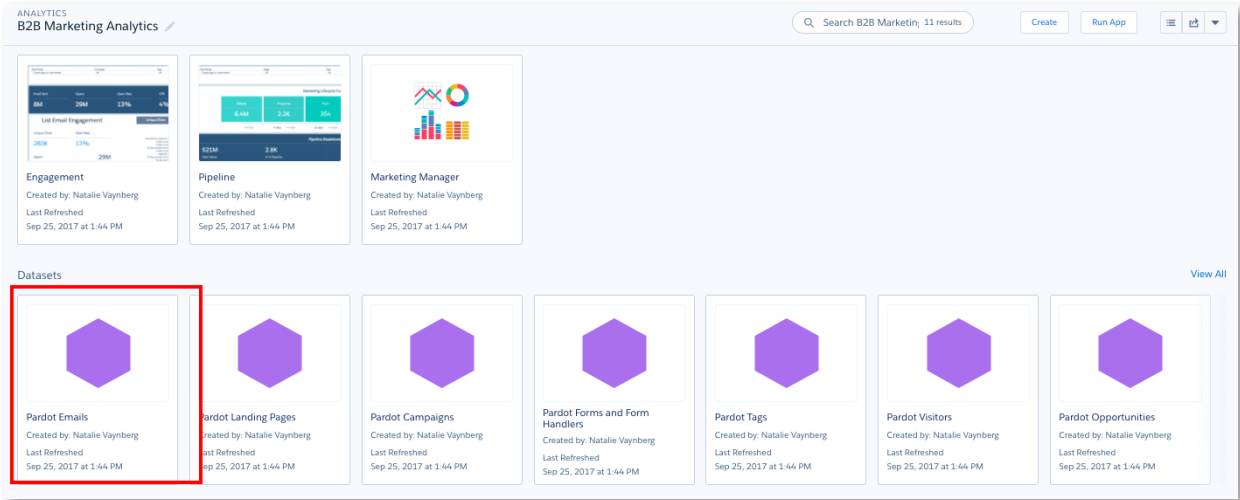Open the Pardot Emails hexagon icon
1240x500 pixels.
(98, 353)
